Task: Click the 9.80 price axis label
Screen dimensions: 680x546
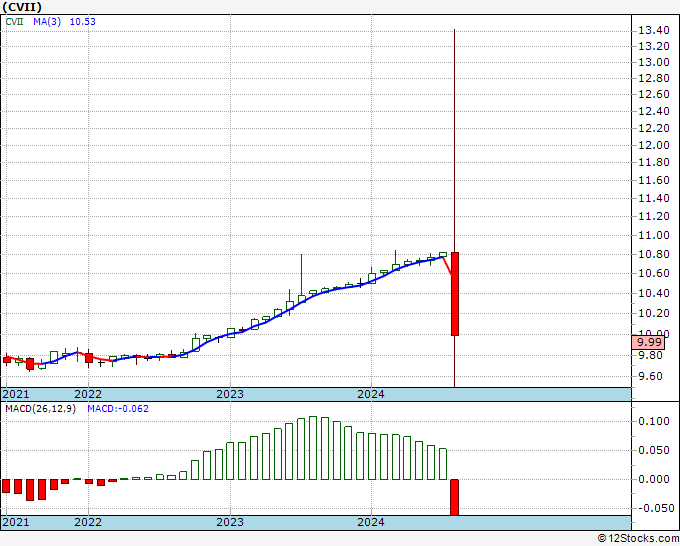Action: [651, 355]
